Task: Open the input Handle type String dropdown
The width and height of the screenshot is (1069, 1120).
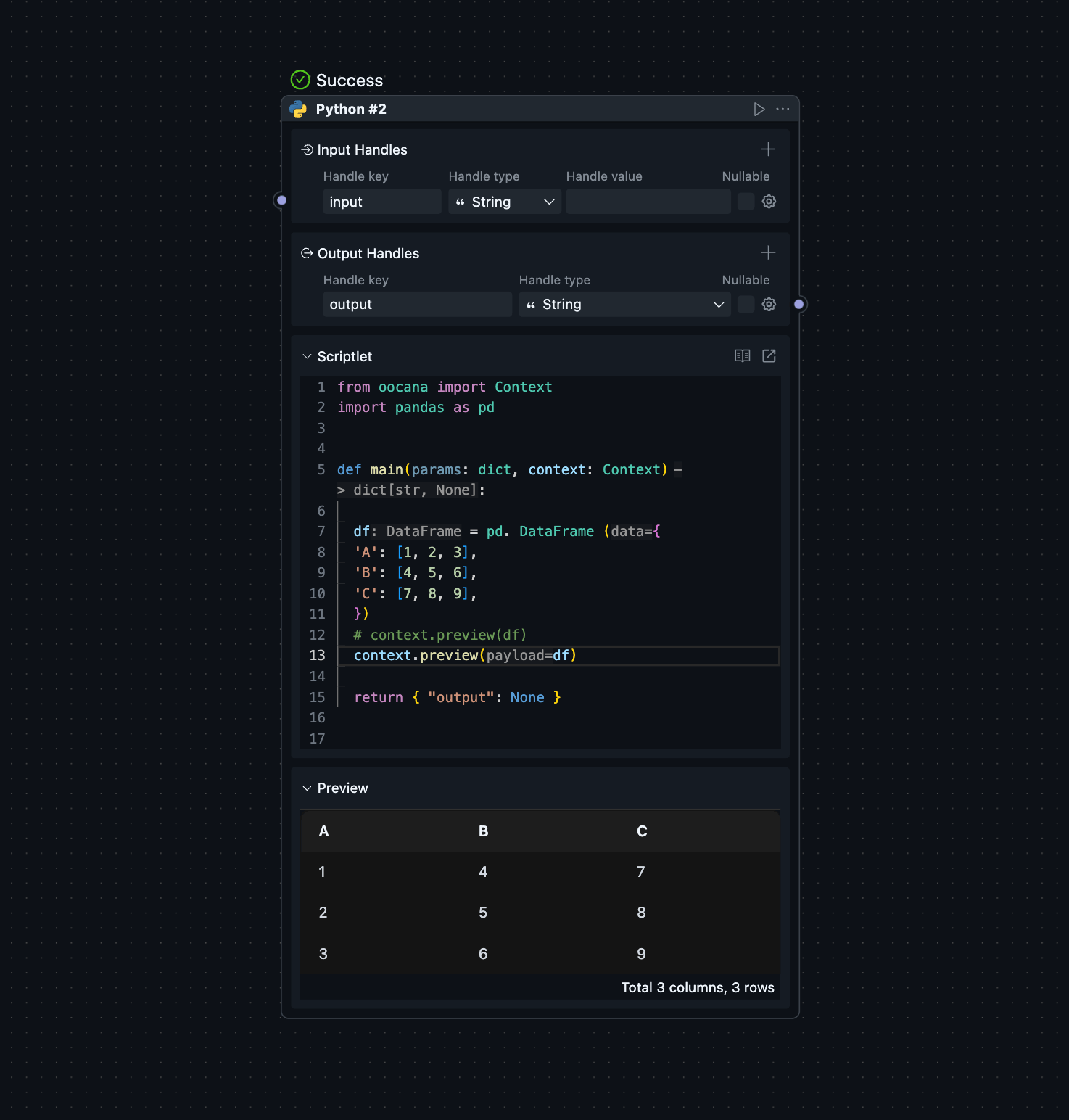Action: (x=505, y=202)
